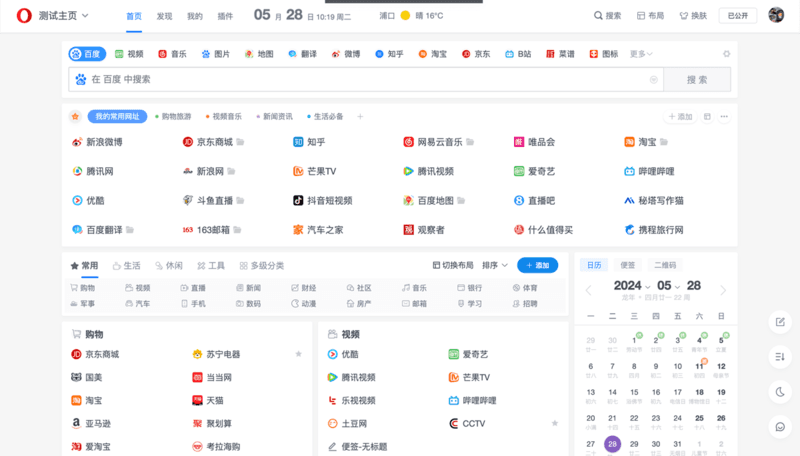This screenshot has height=456, width=800.
Task: Select 百度 search engine
Action: (x=87, y=54)
